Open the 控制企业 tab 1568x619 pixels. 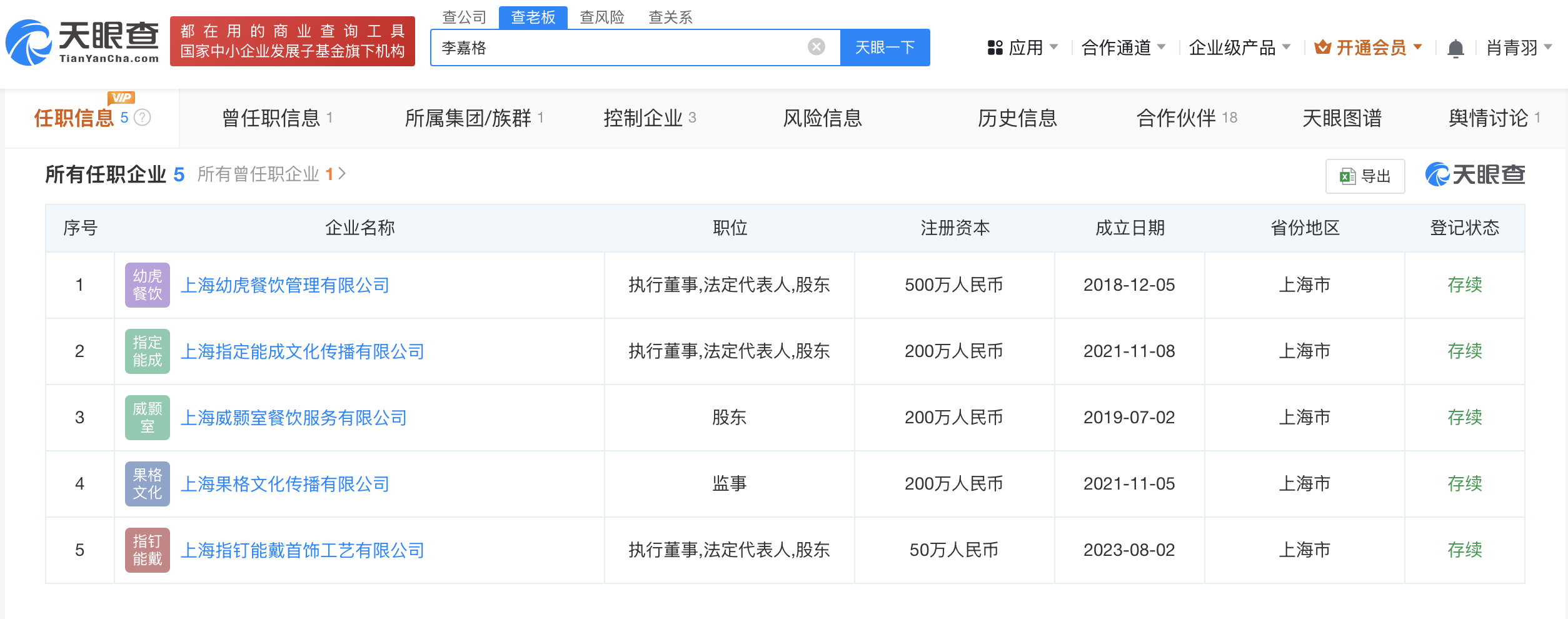coord(650,118)
